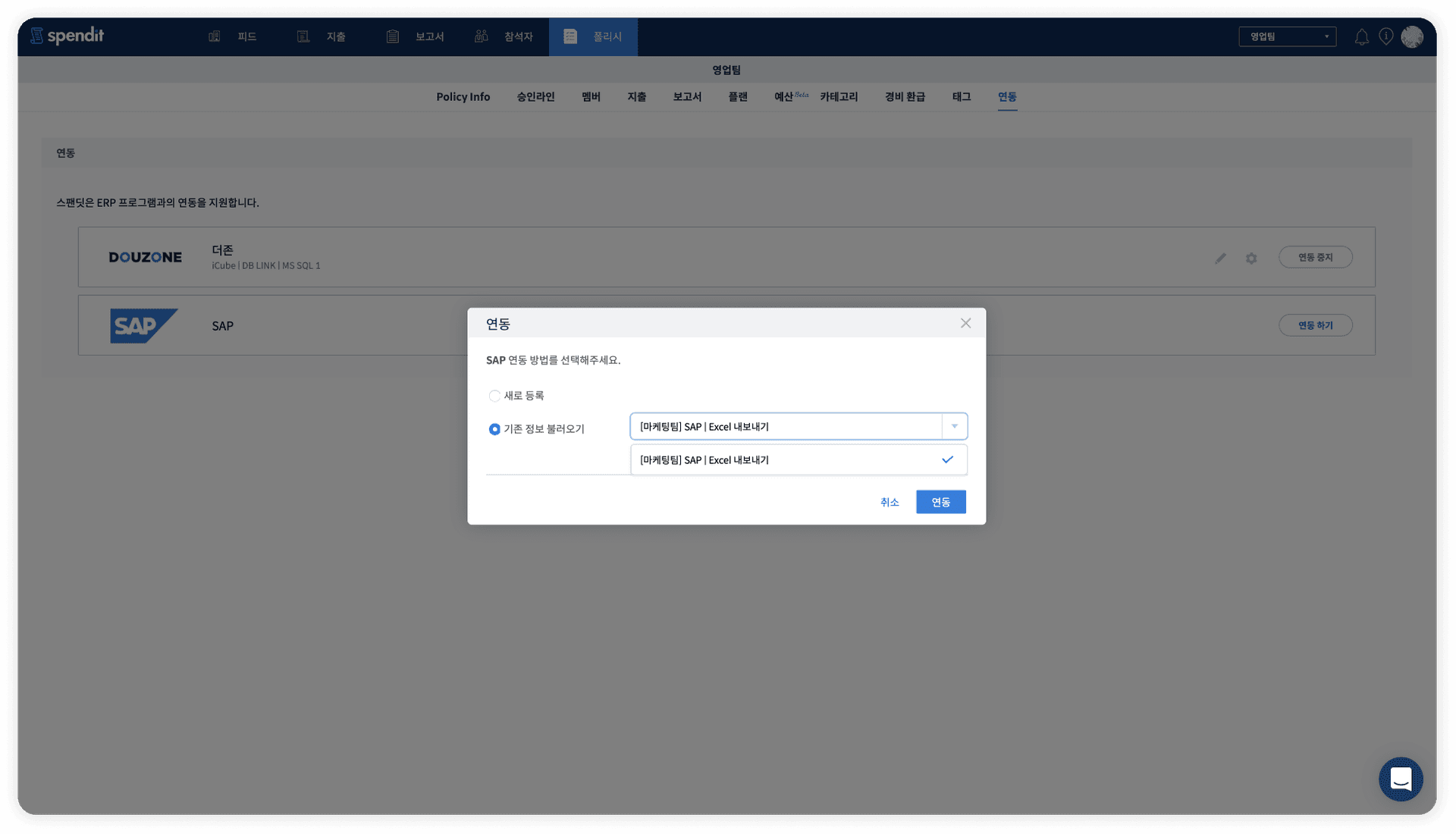Click the dropdown arrow in combo box

pyautogui.click(x=955, y=426)
